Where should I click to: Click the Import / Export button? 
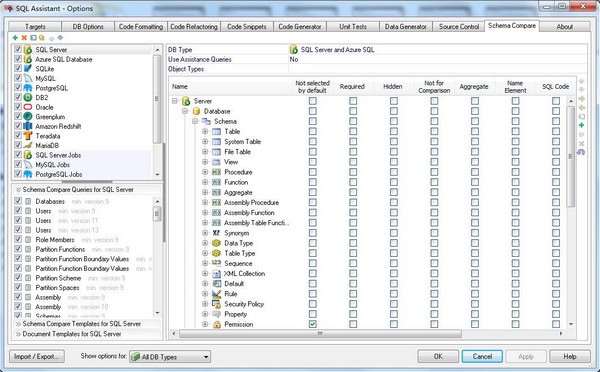(x=37, y=356)
